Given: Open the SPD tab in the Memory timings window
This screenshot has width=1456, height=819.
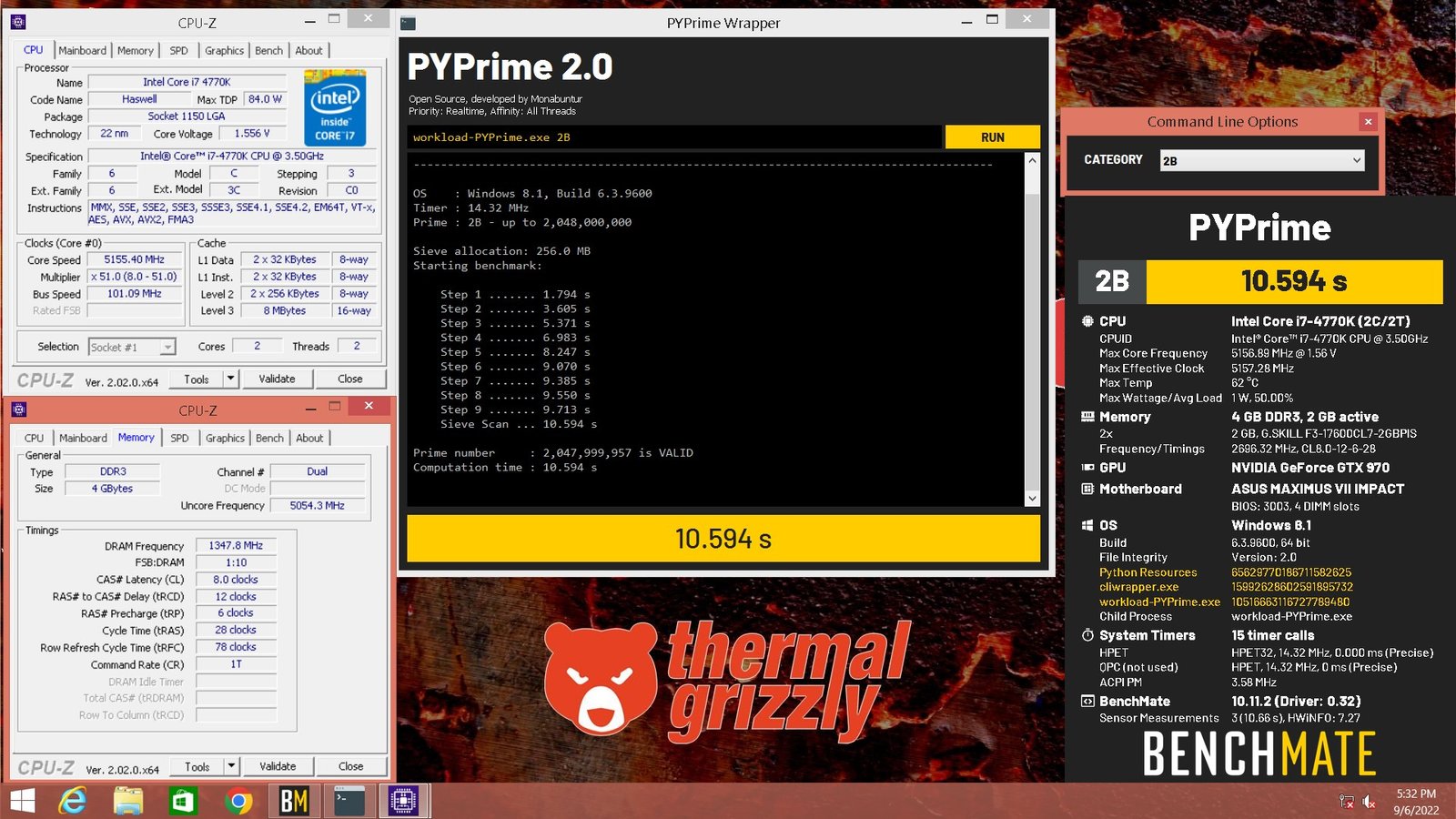Looking at the screenshot, I should [180, 438].
